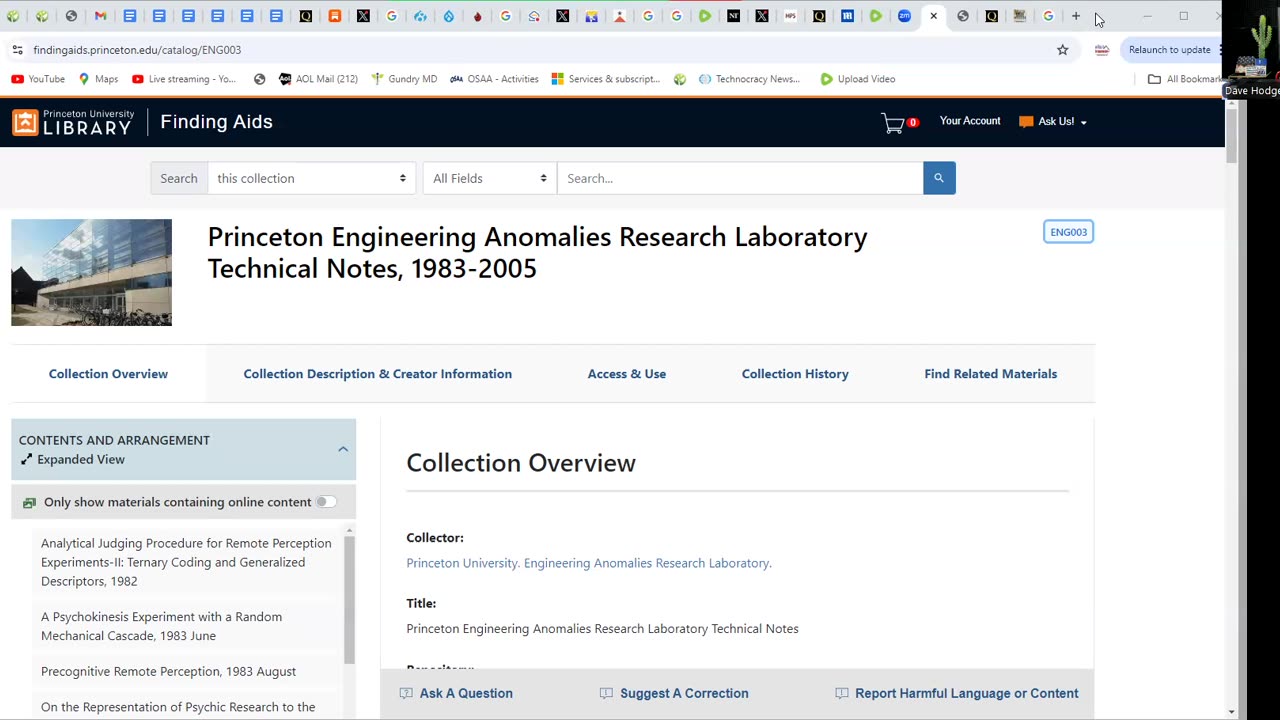Toggle only show online content switch
Image resolution: width=1280 pixels, height=720 pixels.
(x=326, y=502)
